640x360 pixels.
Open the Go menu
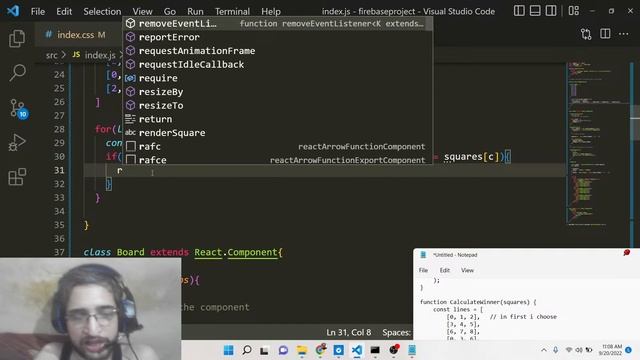click(170, 11)
